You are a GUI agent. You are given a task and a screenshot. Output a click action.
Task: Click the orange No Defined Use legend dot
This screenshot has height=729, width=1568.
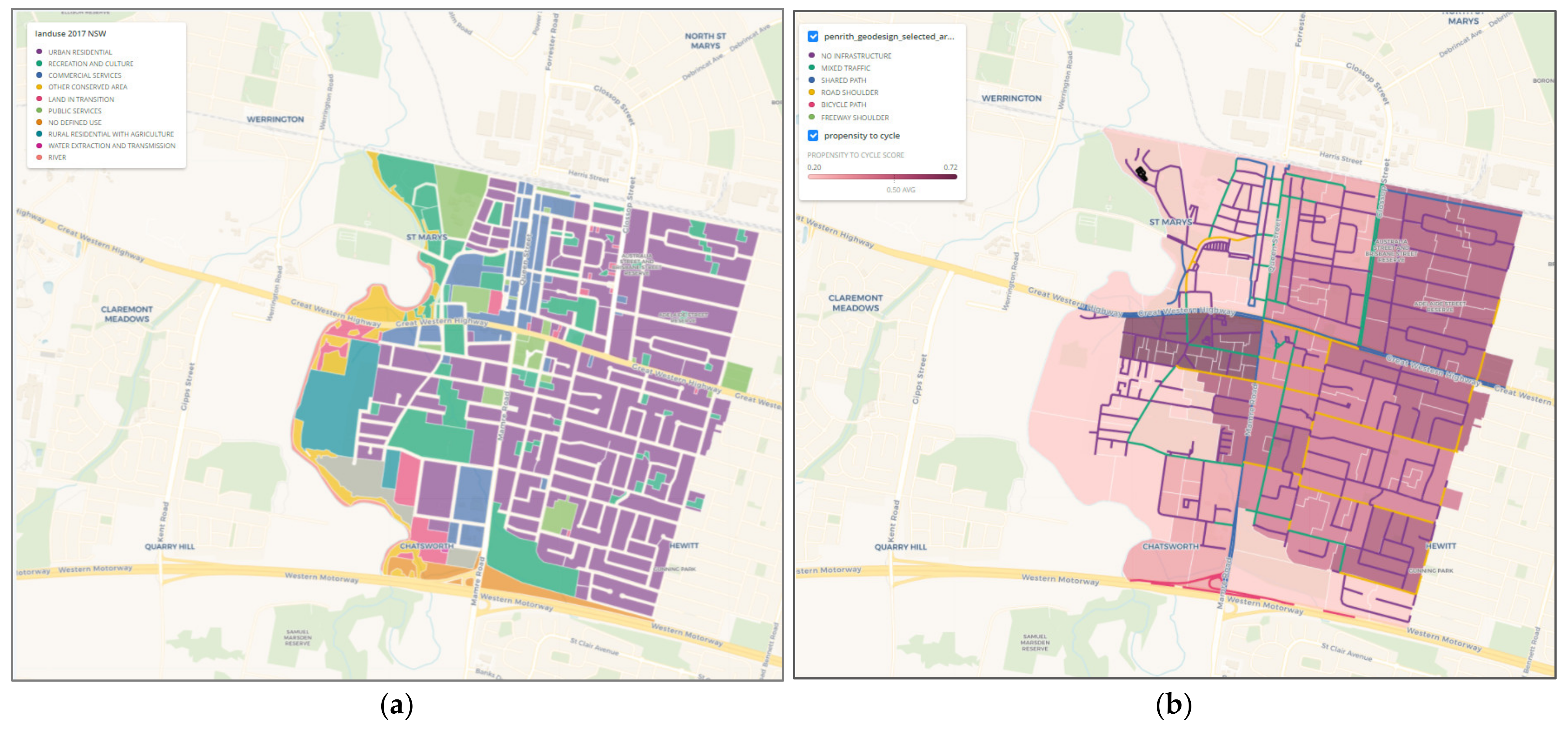(x=40, y=122)
